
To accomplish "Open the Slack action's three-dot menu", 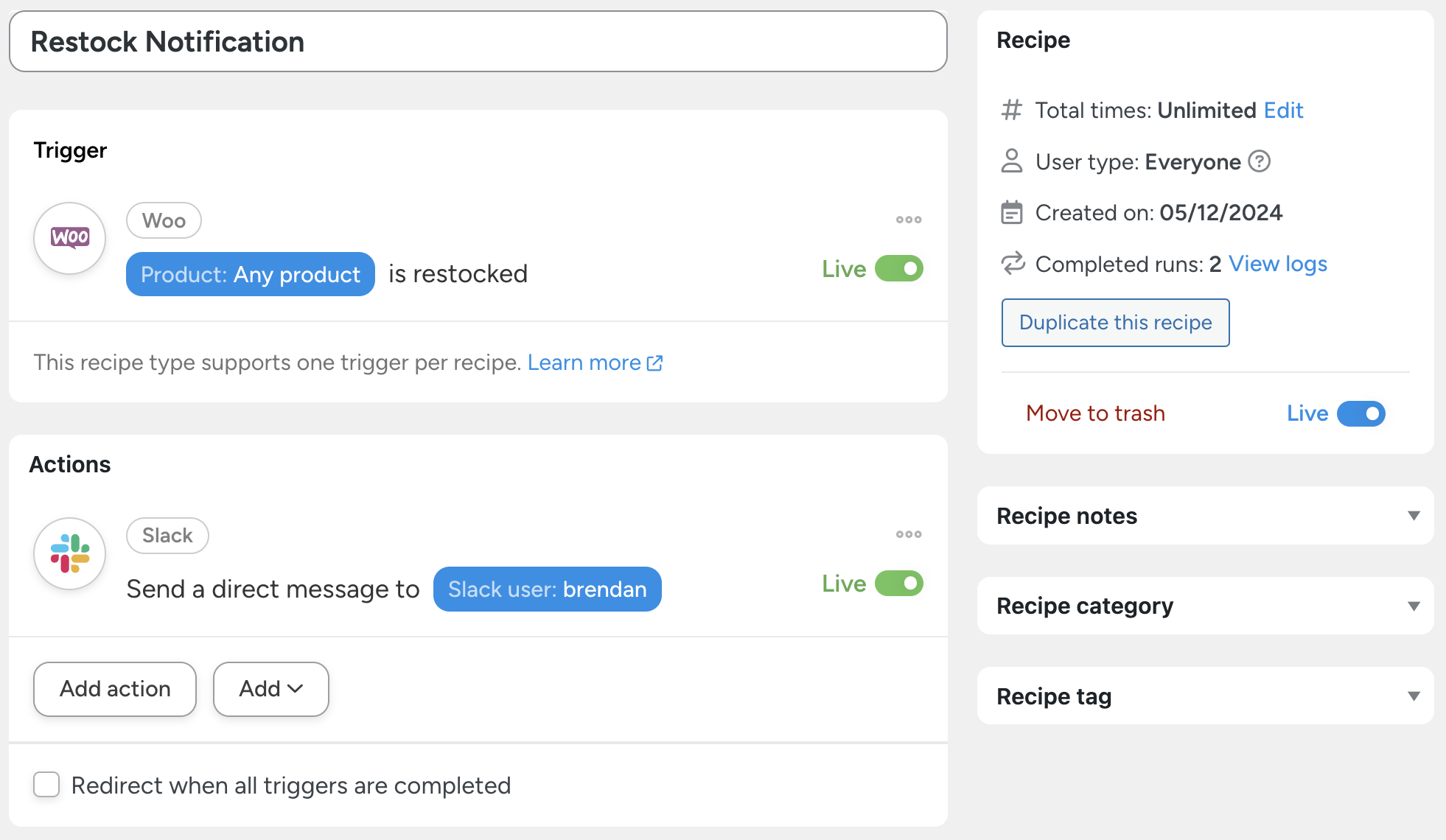I will (x=909, y=534).
